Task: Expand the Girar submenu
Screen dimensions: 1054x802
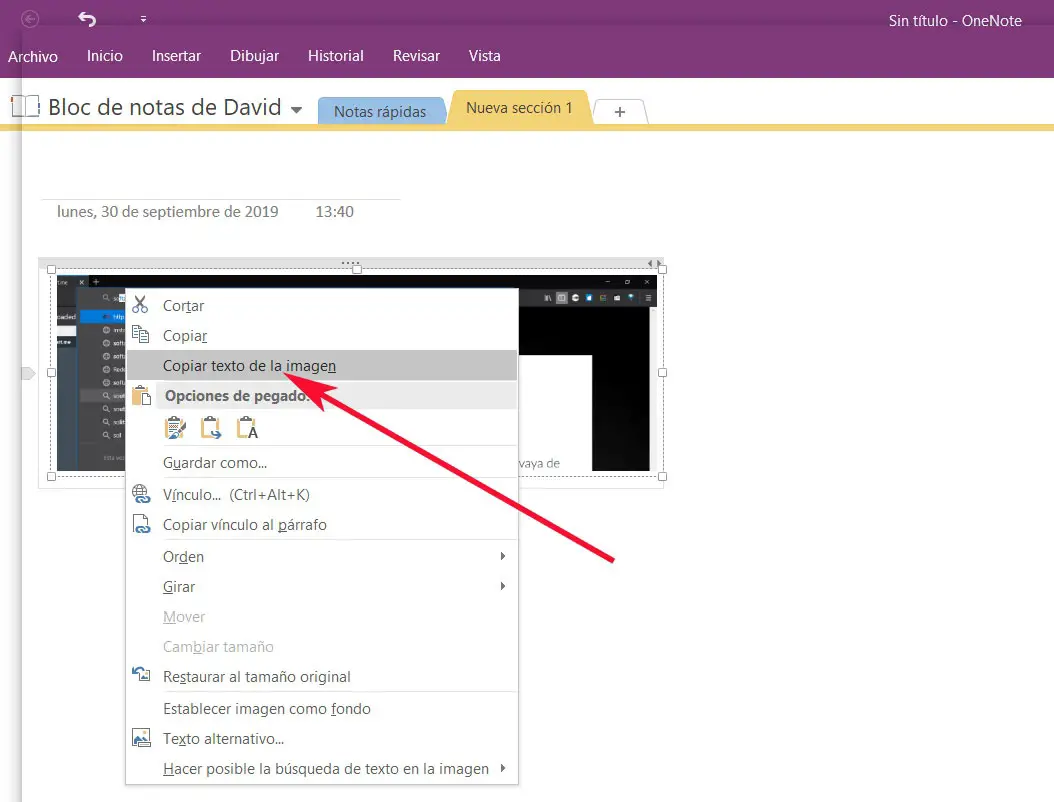Action: 321,586
